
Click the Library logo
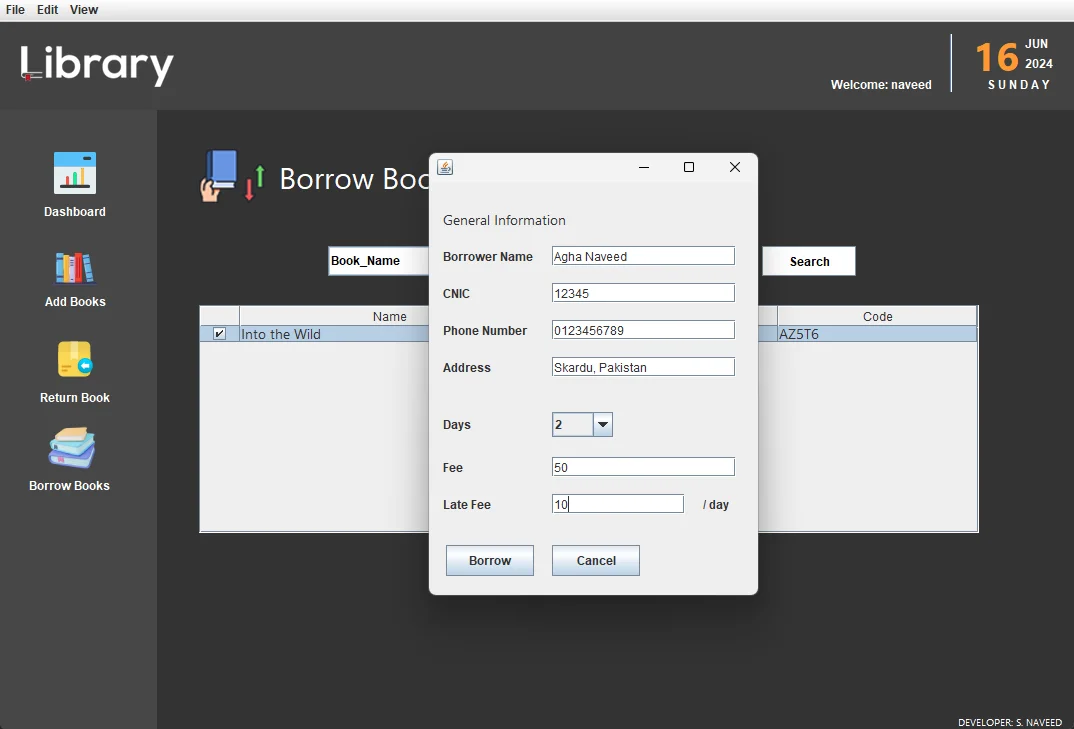click(97, 65)
